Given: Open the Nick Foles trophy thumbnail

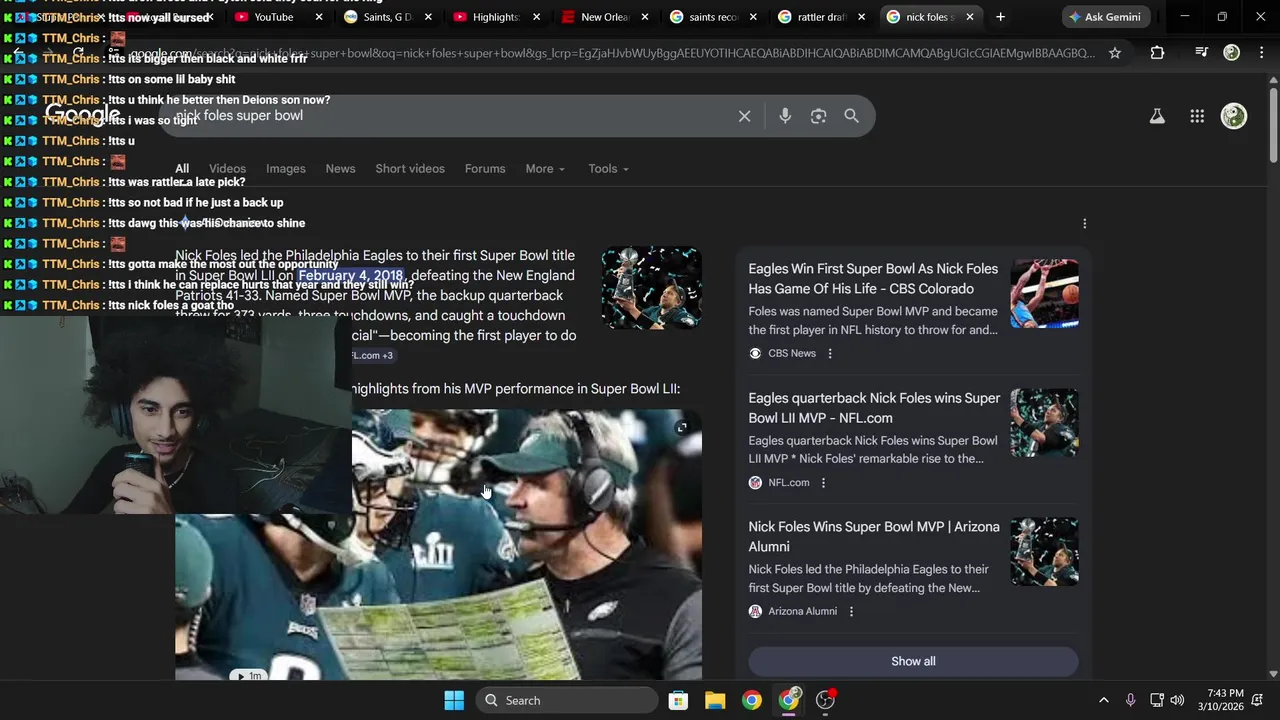Looking at the screenshot, I should (651, 288).
